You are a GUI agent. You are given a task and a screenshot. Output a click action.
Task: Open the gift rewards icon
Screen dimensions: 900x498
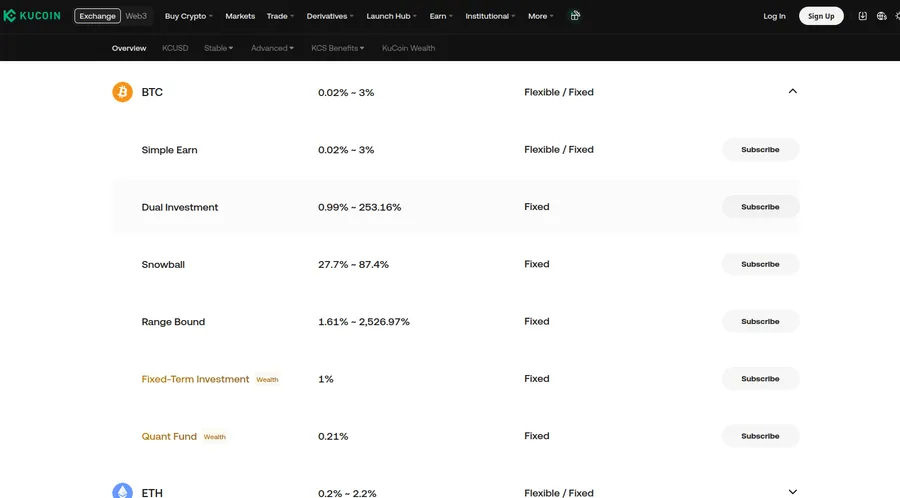coord(575,15)
